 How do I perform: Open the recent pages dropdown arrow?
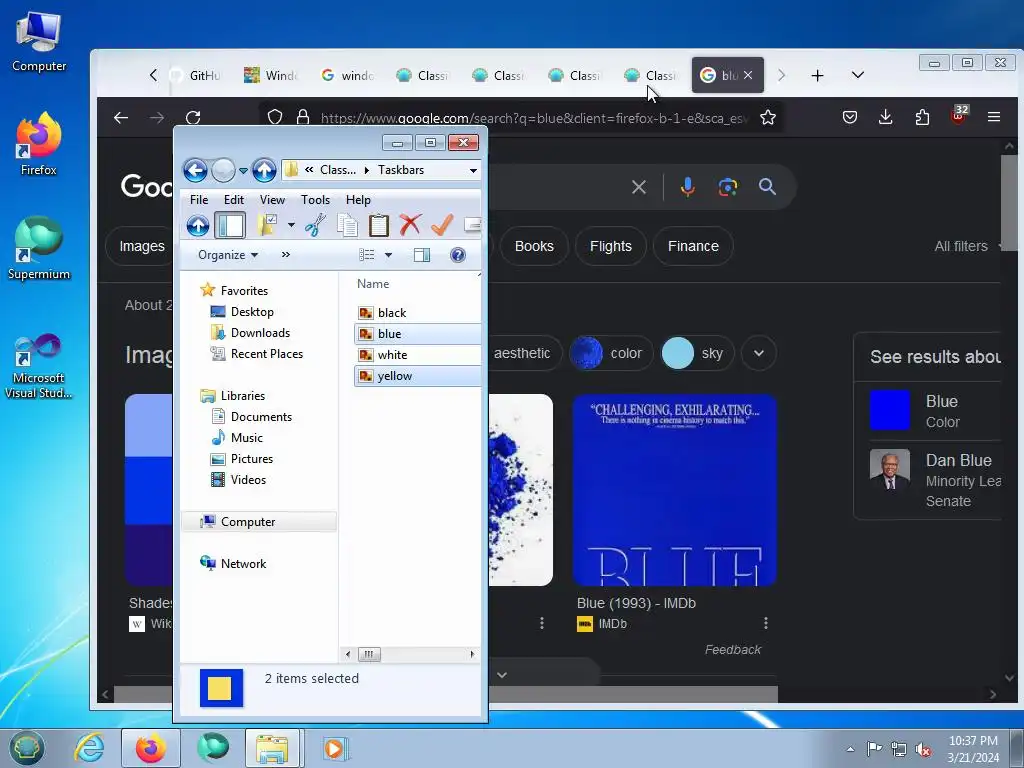243,170
